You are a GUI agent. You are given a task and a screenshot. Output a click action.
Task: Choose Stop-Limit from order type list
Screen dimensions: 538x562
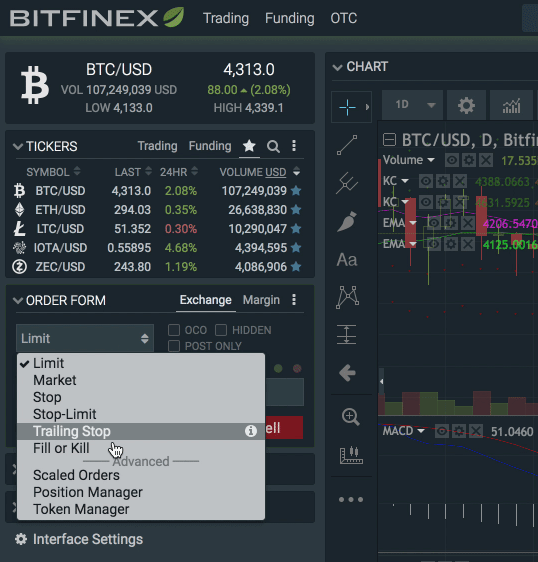141,414
